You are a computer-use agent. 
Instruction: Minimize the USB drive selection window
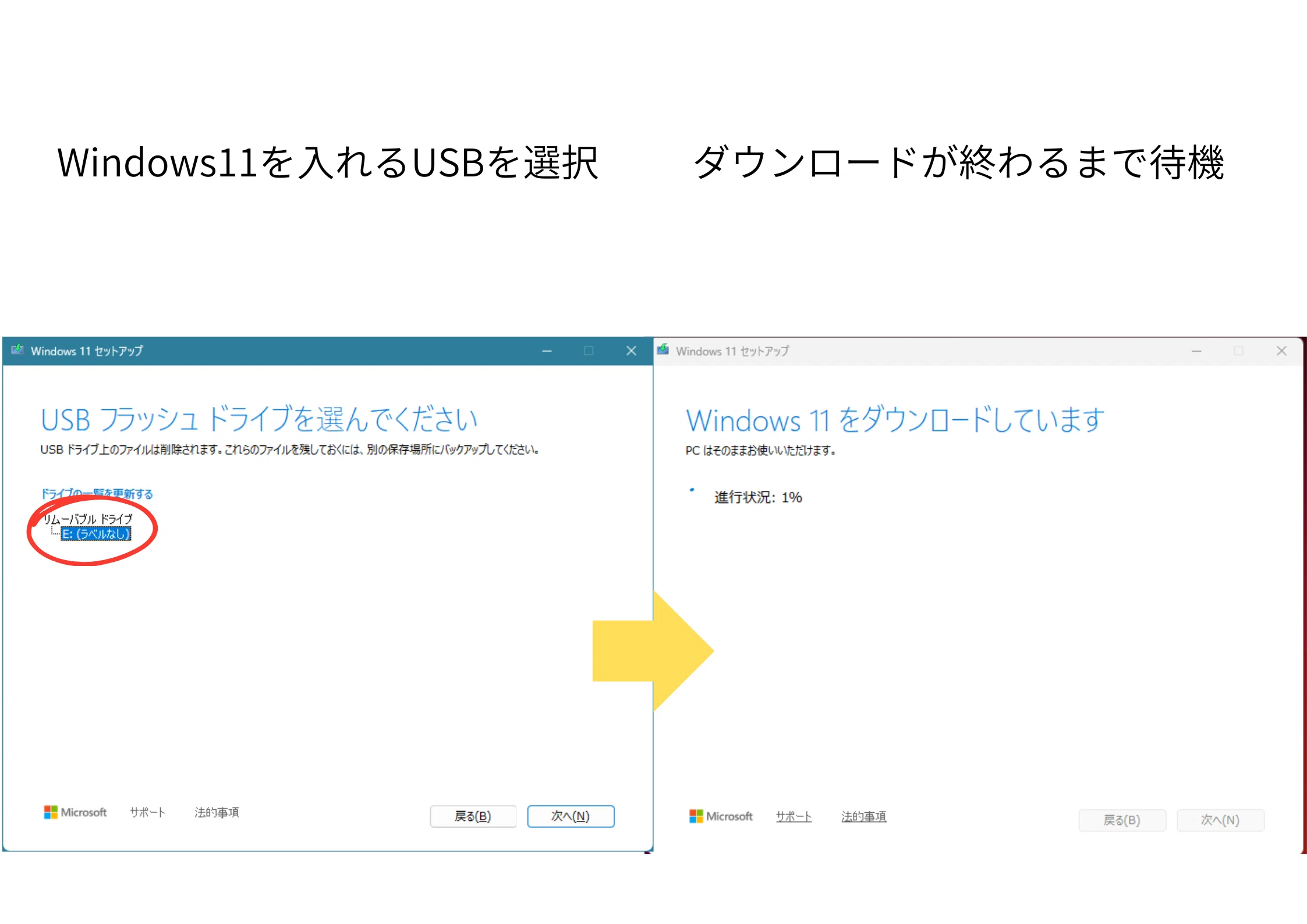pos(547,351)
